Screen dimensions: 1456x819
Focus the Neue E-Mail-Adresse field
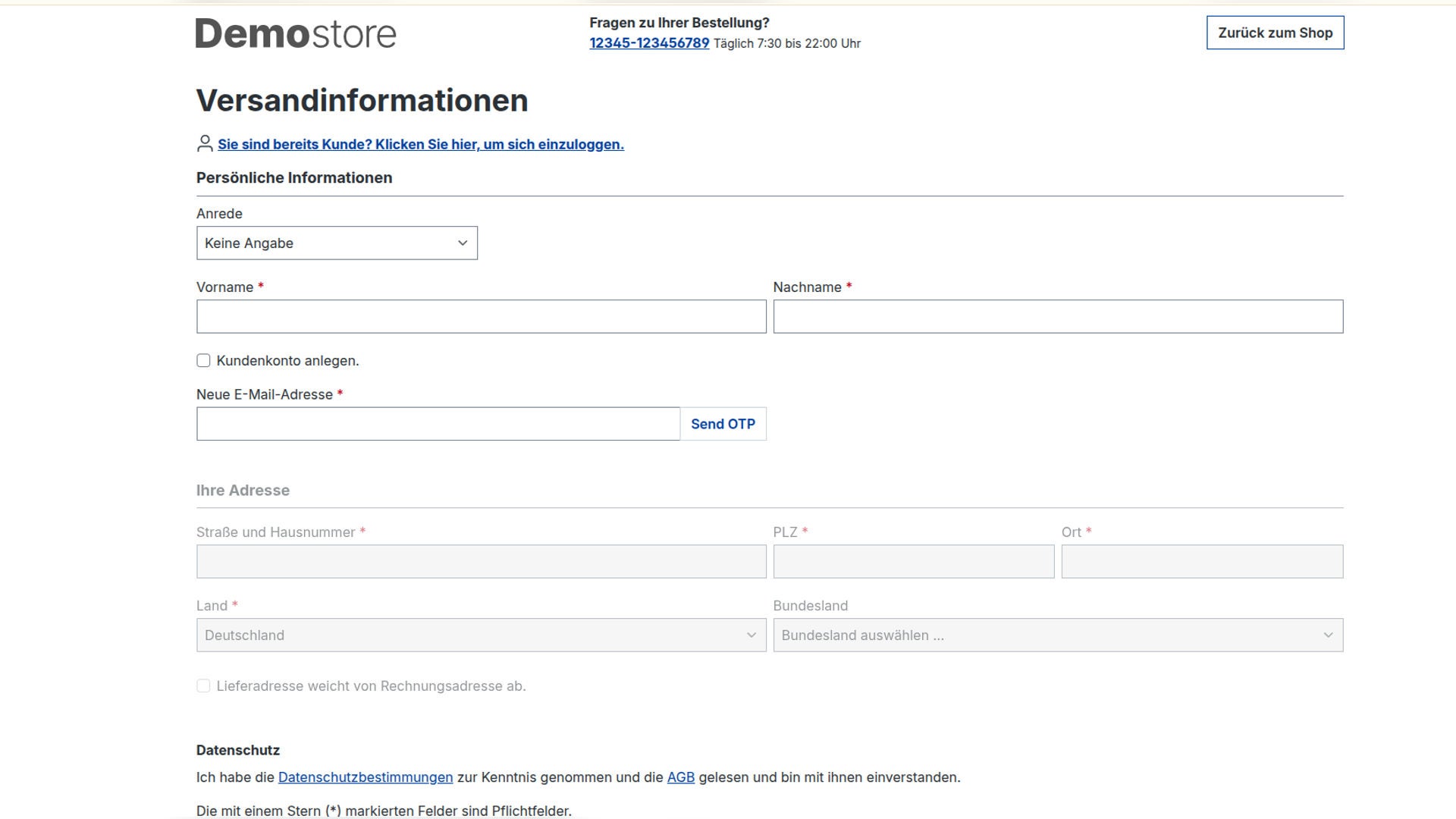tap(438, 424)
